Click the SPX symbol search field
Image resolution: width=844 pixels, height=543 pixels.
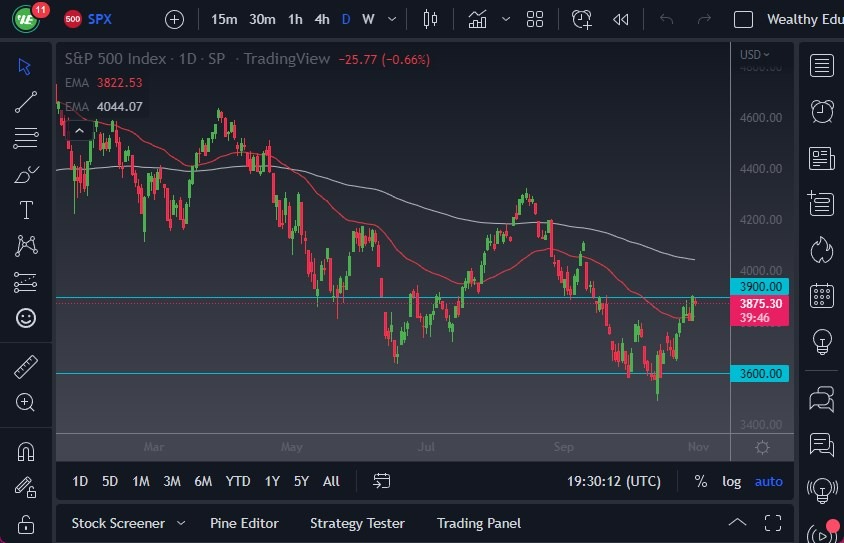(x=100, y=19)
